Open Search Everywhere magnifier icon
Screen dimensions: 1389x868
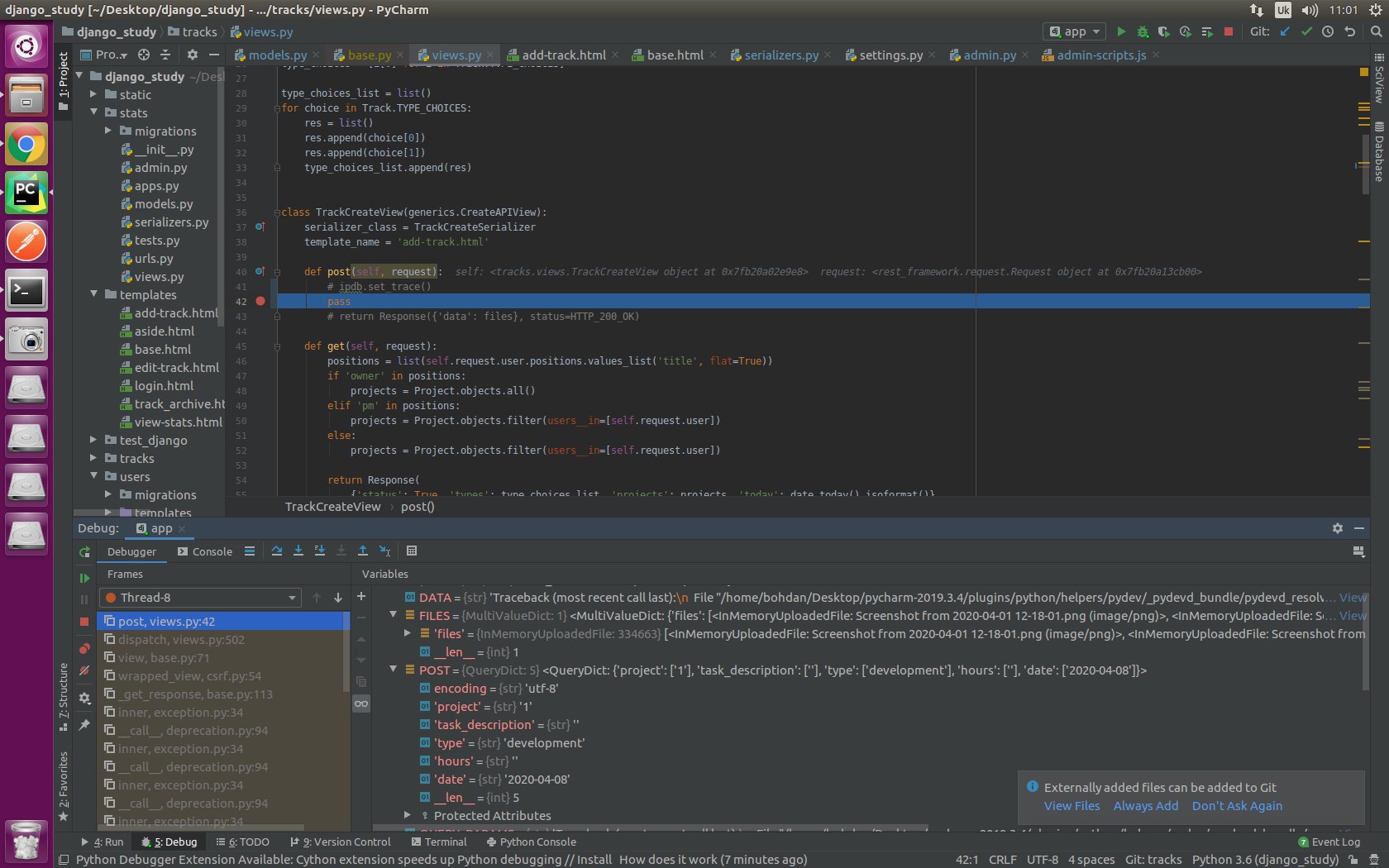[x=1376, y=31]
